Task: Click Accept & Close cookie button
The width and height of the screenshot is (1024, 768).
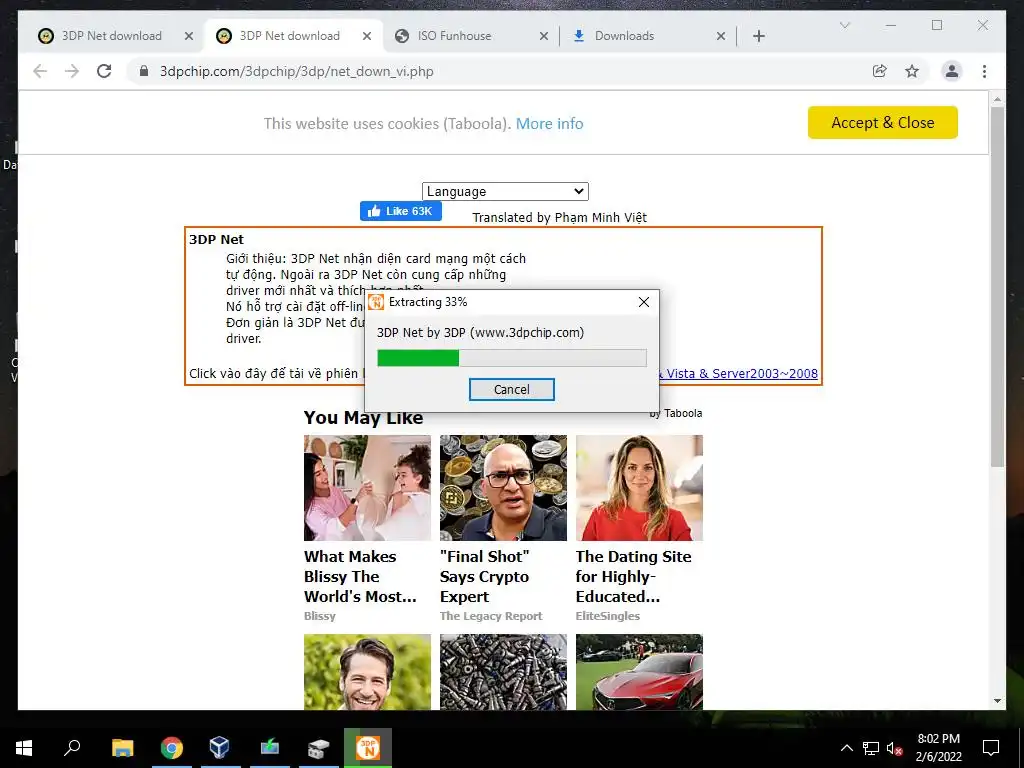Action: (x=882, y=122)
